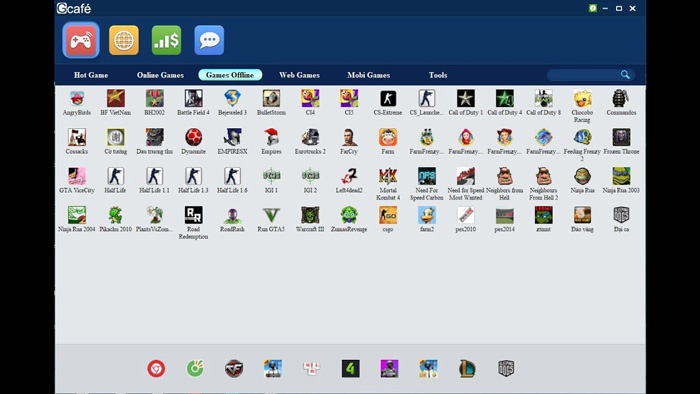700x394 pixels.
Task: Launch Neighbours From Hell 2 icon
Action: (x=543, y=176)
